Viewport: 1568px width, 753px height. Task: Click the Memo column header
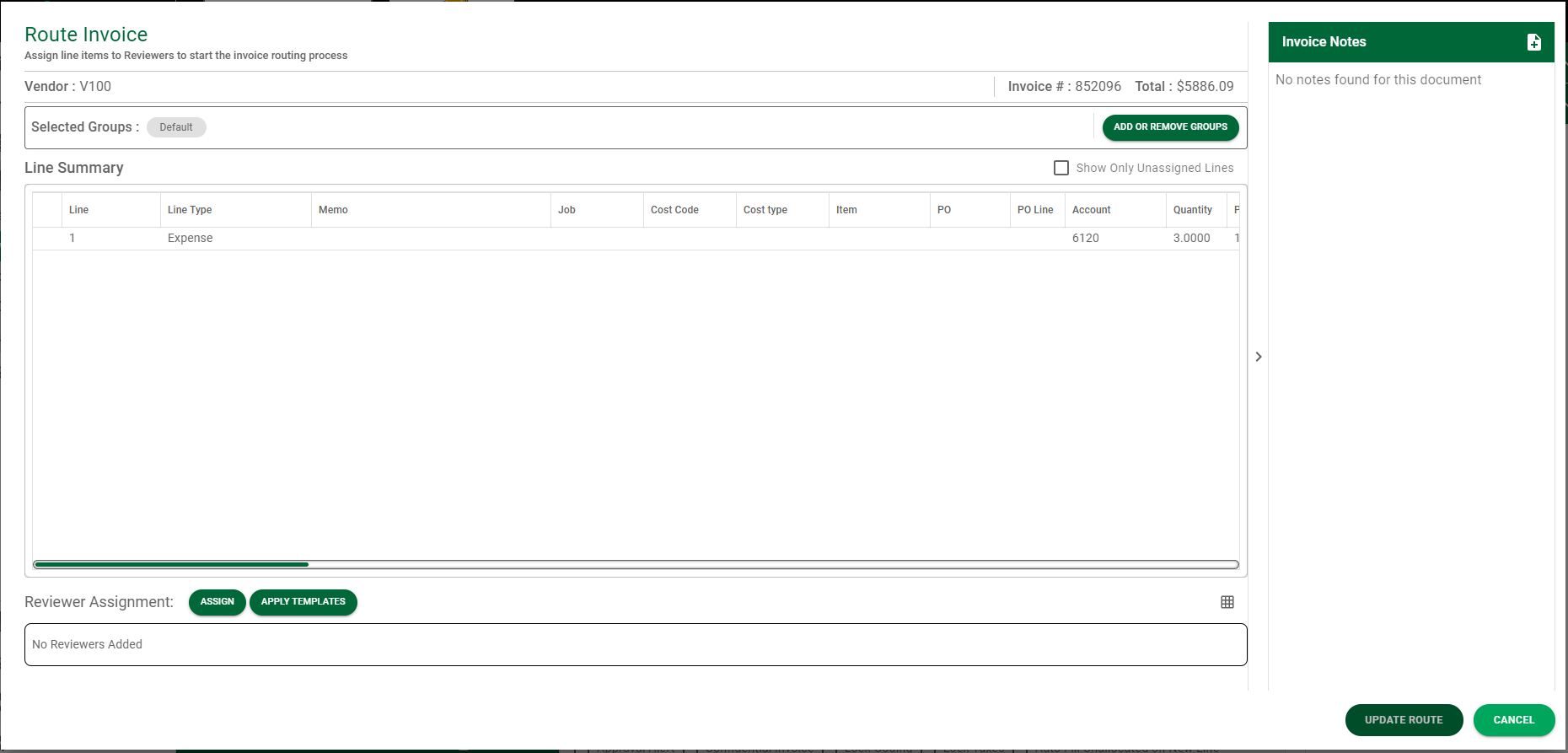431,210
